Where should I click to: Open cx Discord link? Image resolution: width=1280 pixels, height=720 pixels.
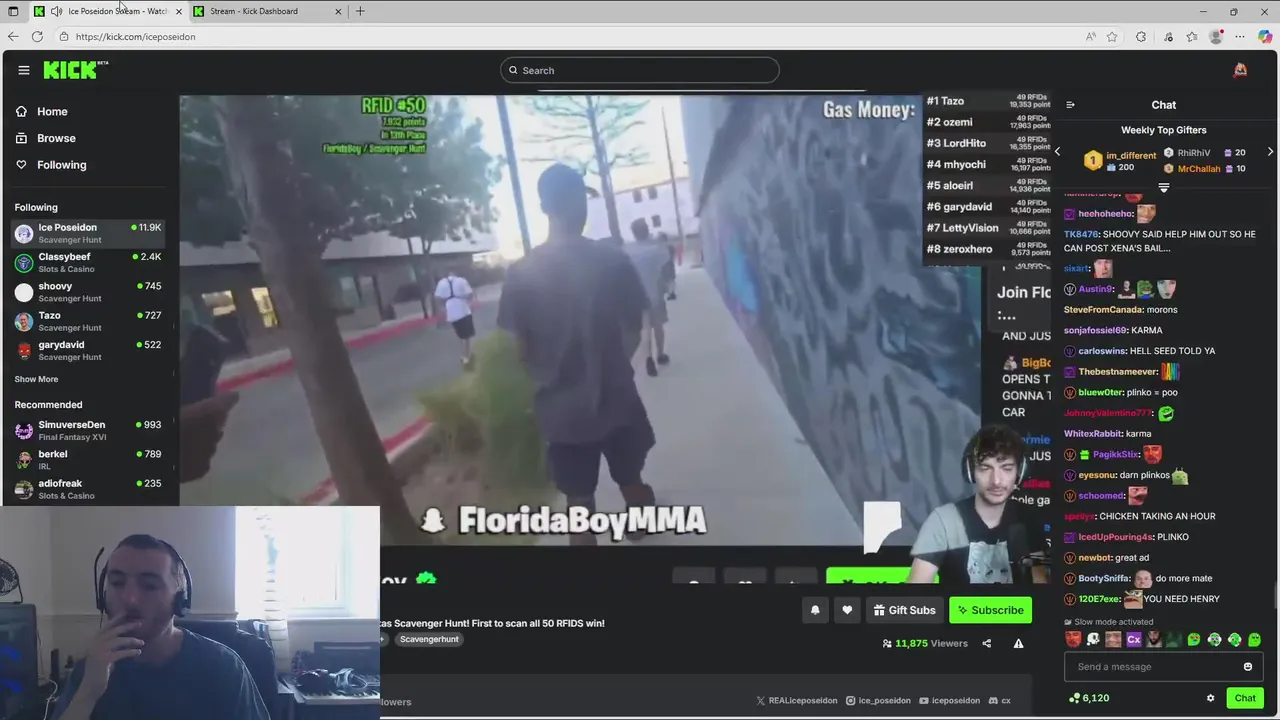pos(1000,701)
